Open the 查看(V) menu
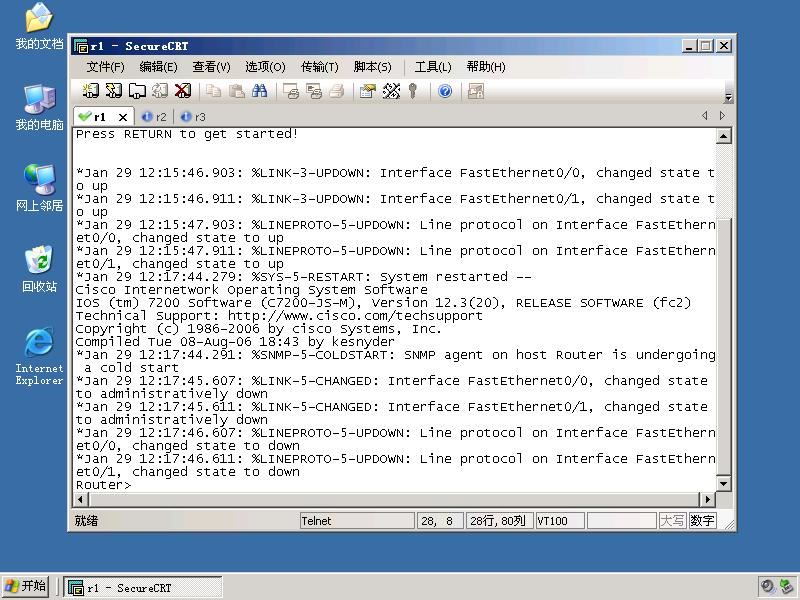 pos(211,67)
